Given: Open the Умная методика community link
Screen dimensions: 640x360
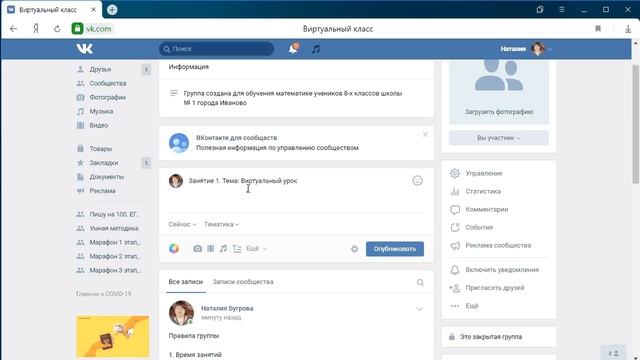Looking at the screenshot, I should click(113, 228).
